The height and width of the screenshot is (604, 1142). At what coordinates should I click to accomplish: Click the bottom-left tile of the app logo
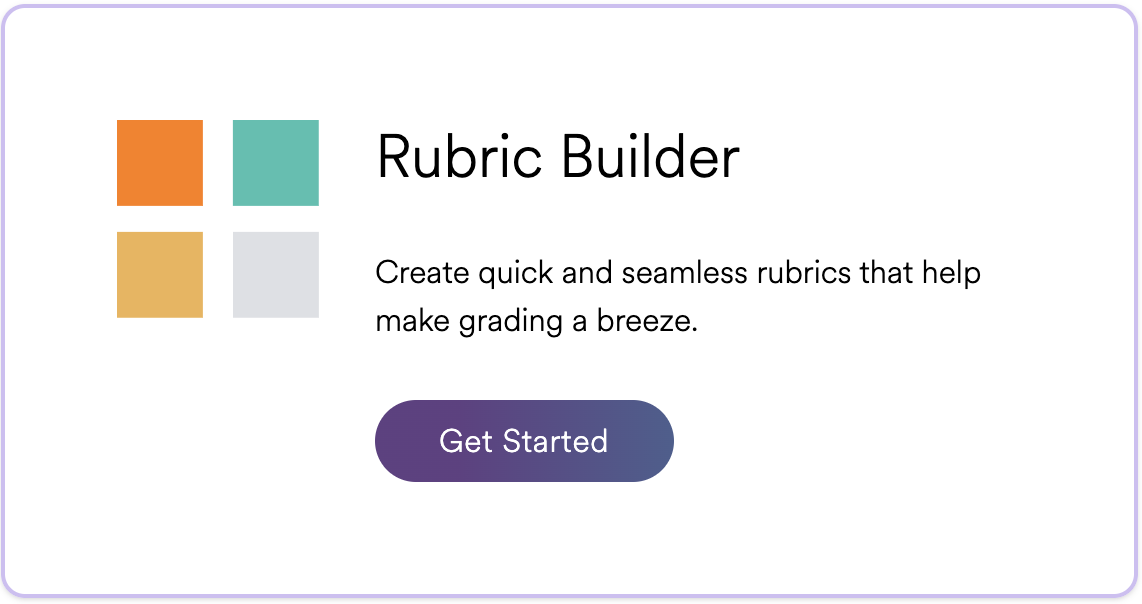160,275
